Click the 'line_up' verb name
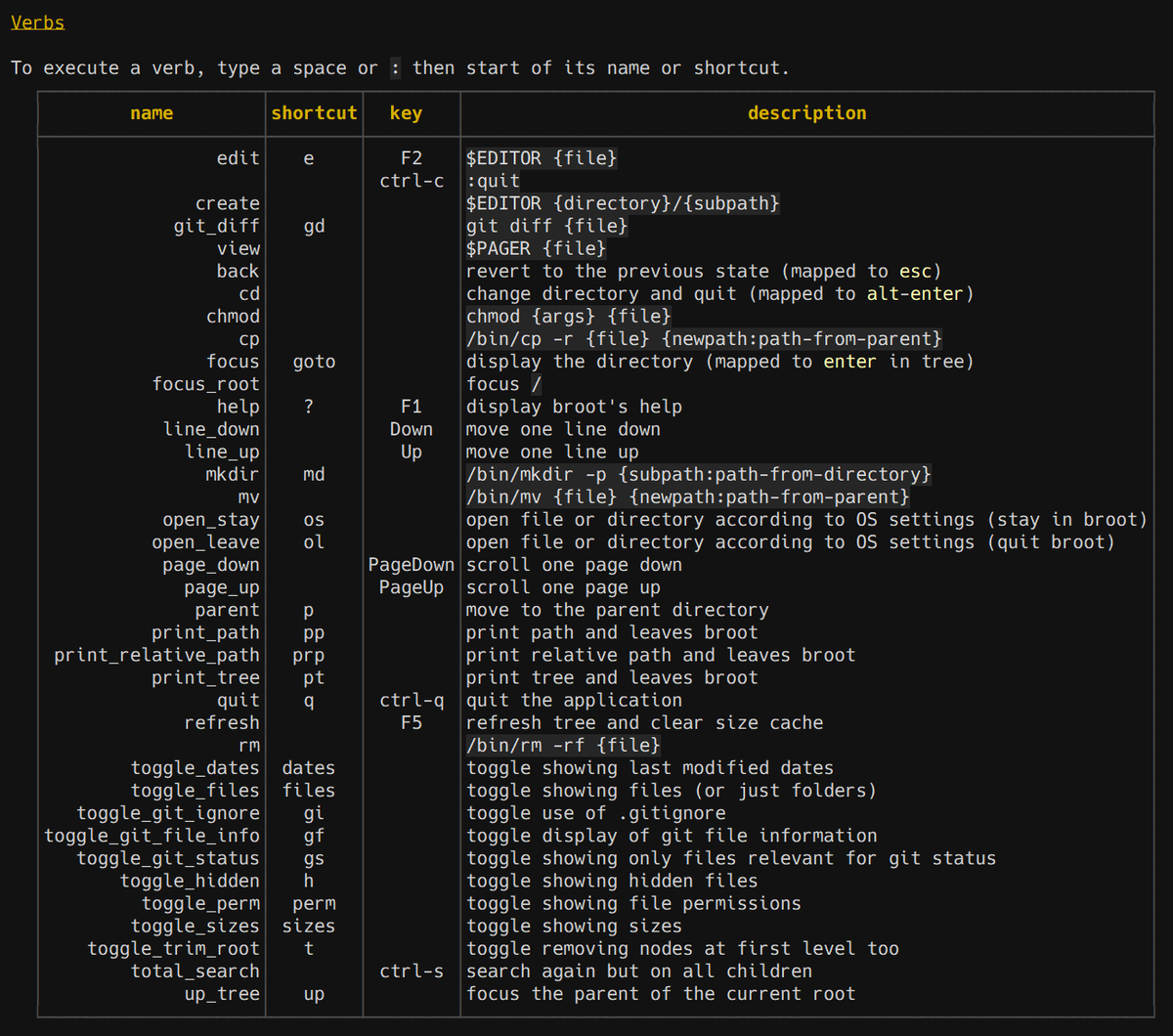Screen dimensions: 1173x1036 coord(222,452)
